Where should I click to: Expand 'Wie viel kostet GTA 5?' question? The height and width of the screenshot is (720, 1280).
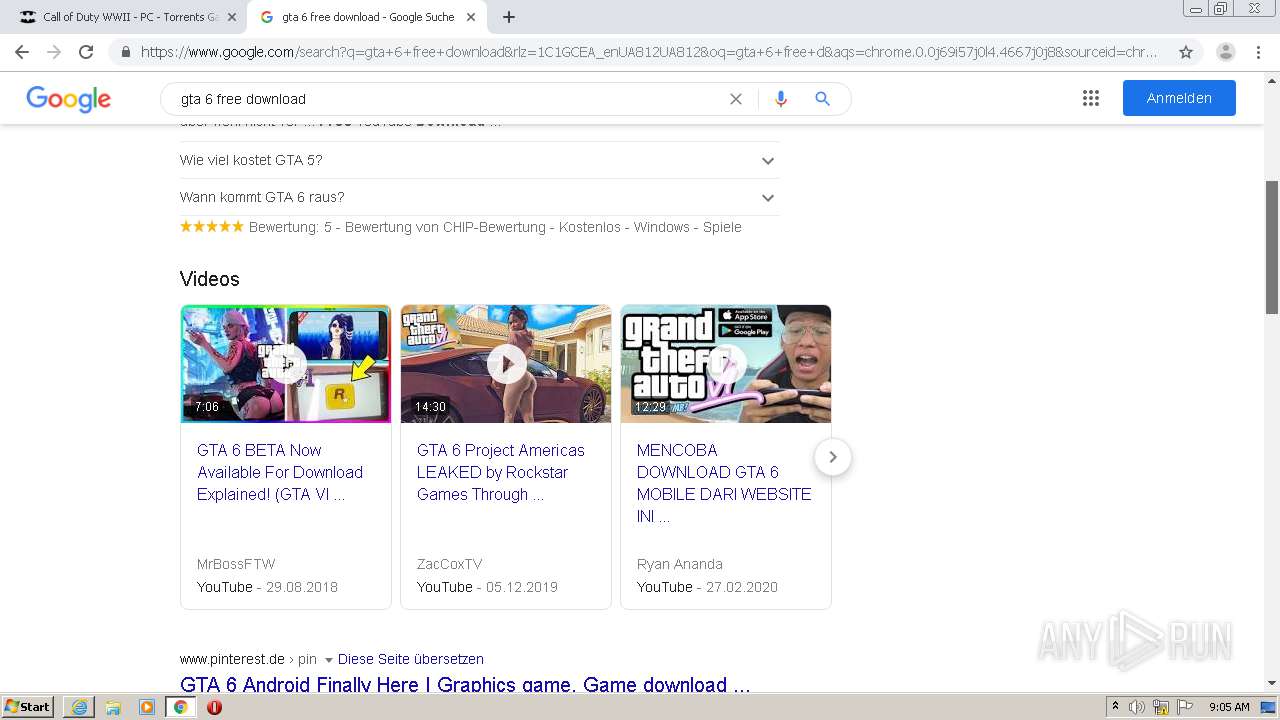479,160
